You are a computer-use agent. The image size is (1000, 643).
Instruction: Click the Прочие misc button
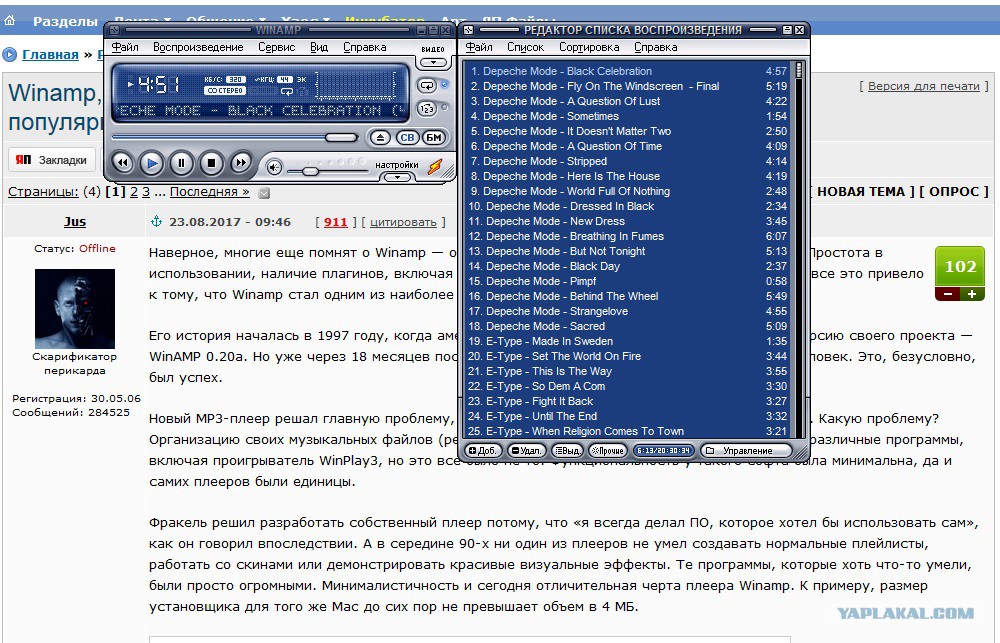pos(607,450)
